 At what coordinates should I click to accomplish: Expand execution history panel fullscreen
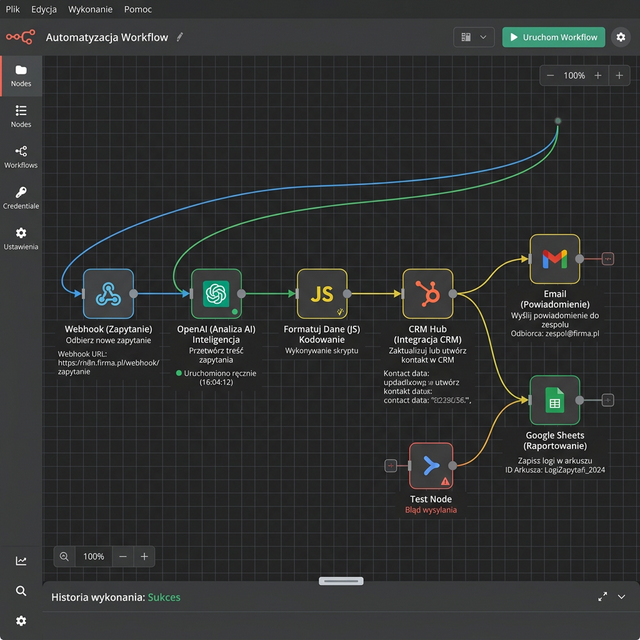[602, 597]
